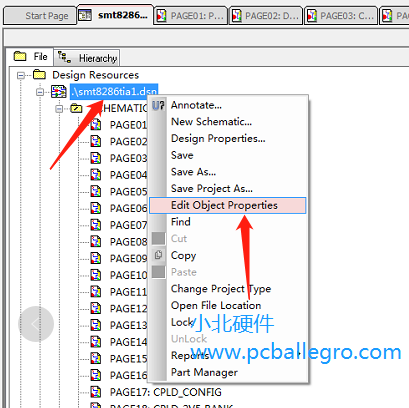
Task: Select the PAGE05 tree row label
Action: click(x=128, y=191)
